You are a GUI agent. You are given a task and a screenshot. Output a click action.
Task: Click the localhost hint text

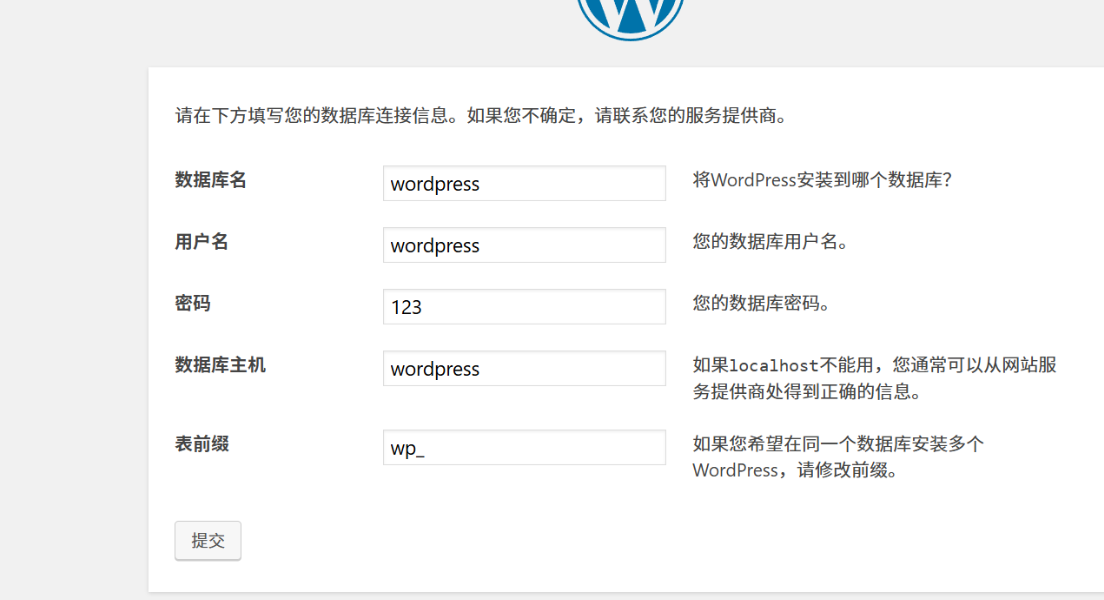tap(874, 378)
